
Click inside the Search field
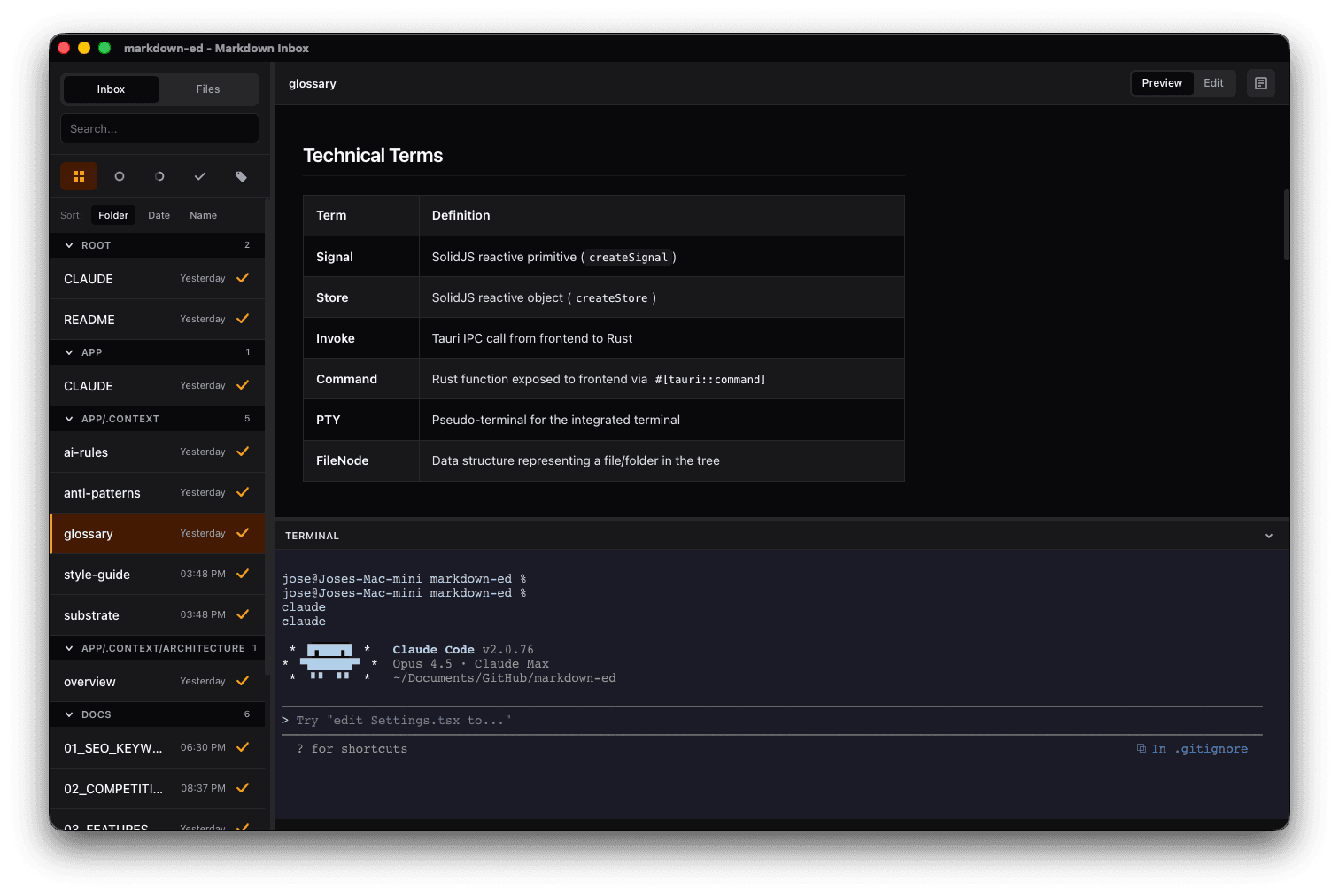159,128
